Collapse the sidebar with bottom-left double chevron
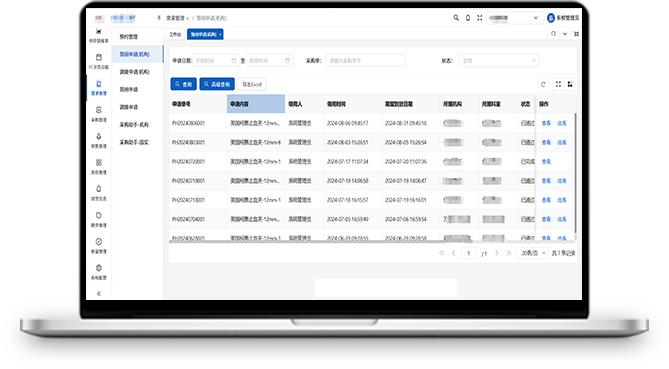 pyautogui.click(x=99, y=293)
